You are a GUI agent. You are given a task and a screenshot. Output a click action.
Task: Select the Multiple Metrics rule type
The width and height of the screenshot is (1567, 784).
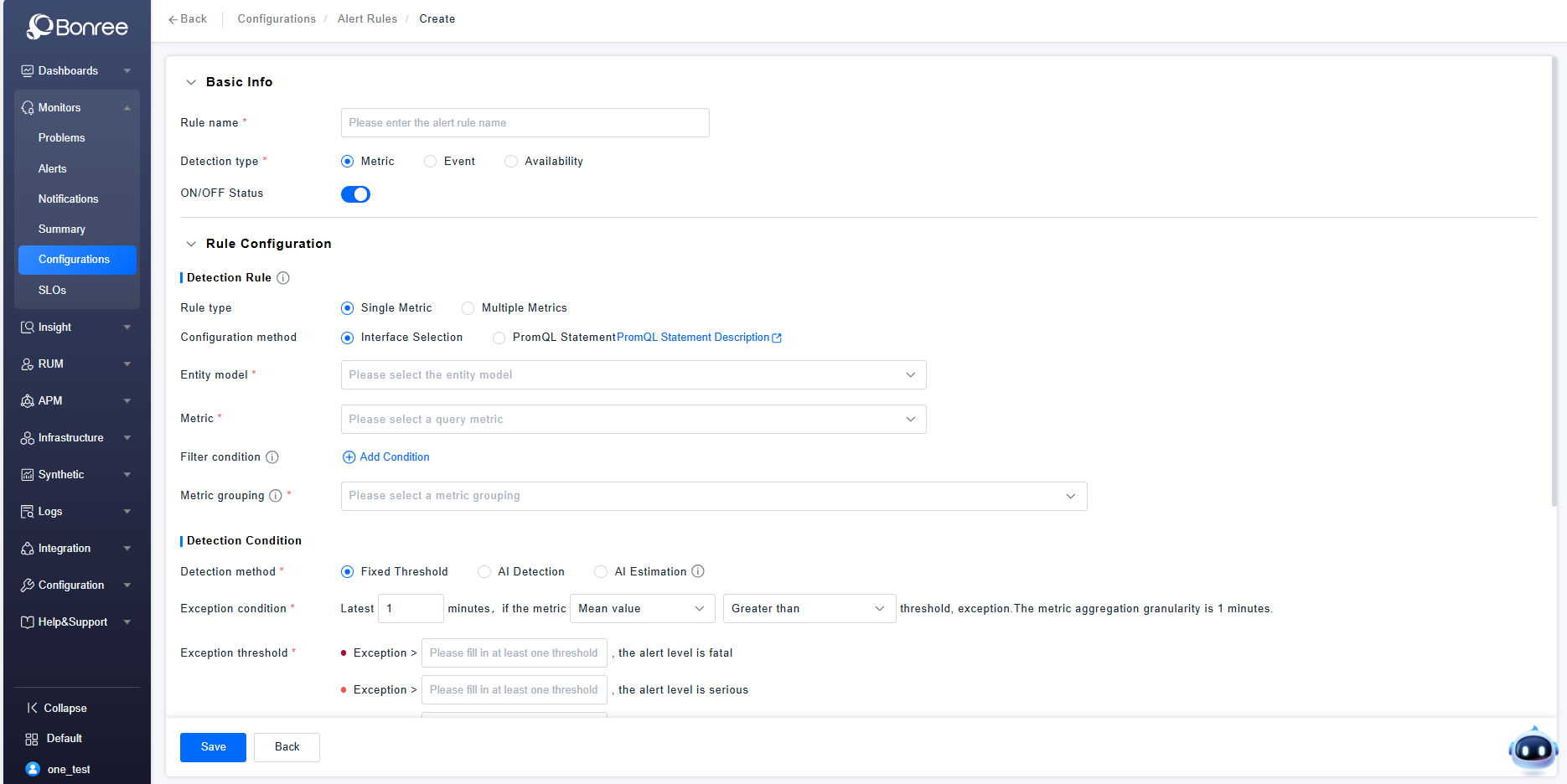pos(468,308)
